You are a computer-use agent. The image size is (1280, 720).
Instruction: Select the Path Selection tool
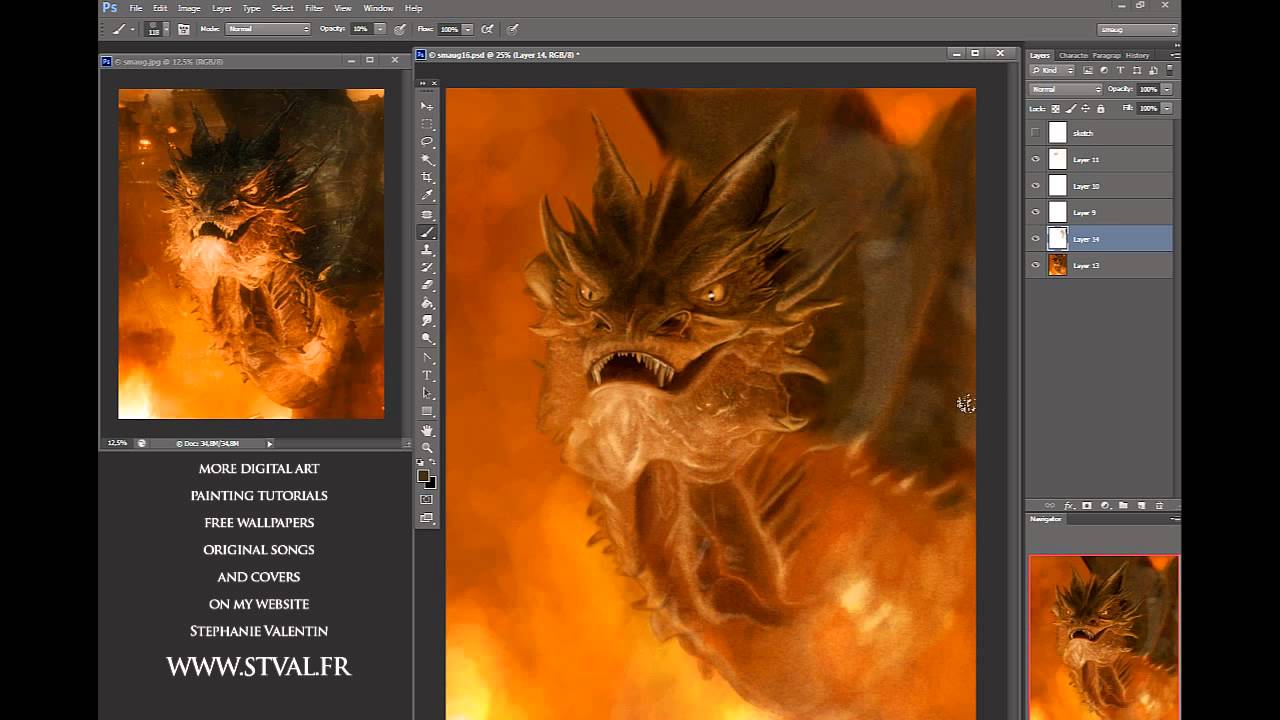tap(427, 394)
